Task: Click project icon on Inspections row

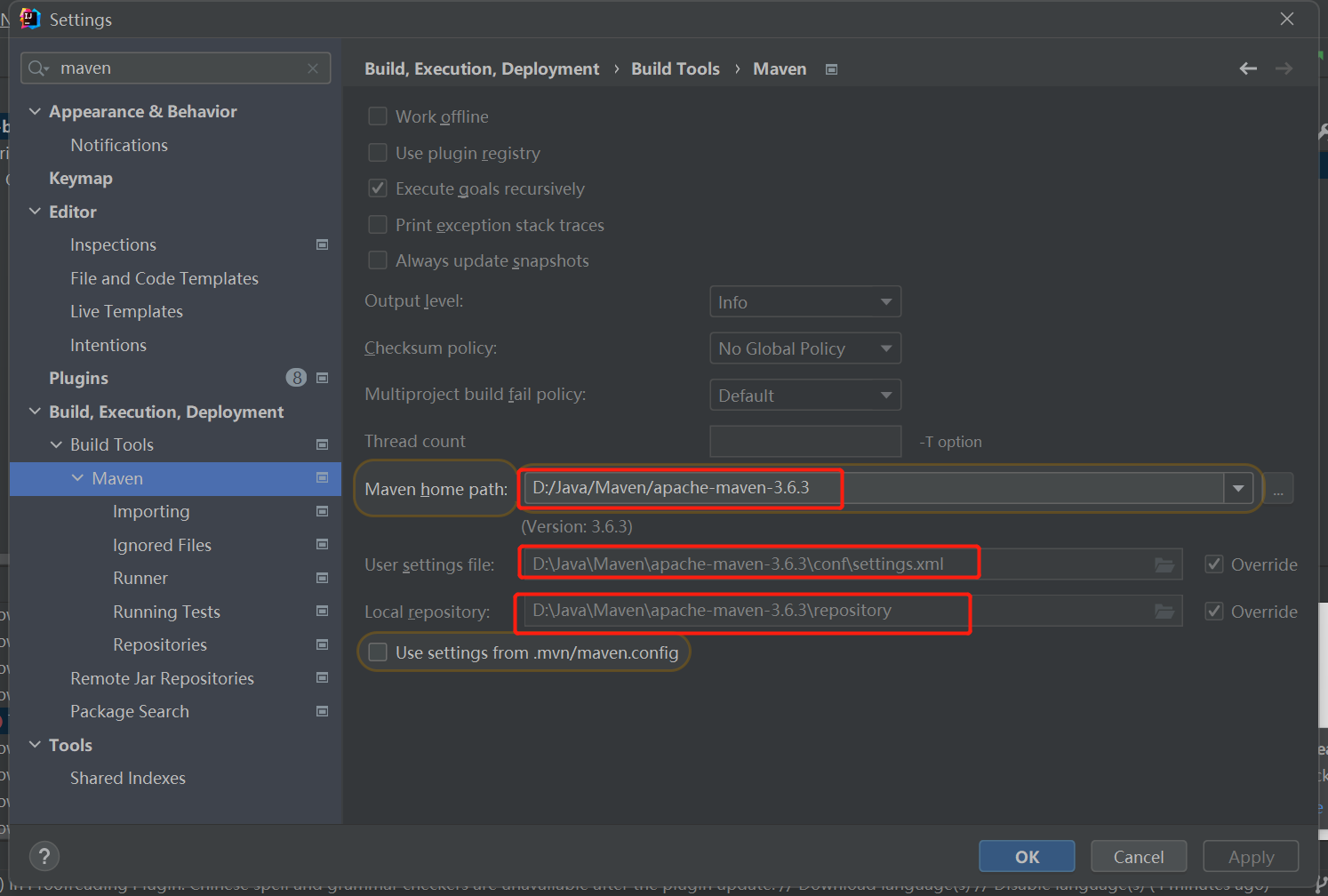Action: pyautogui.click(x=323, y=244)
